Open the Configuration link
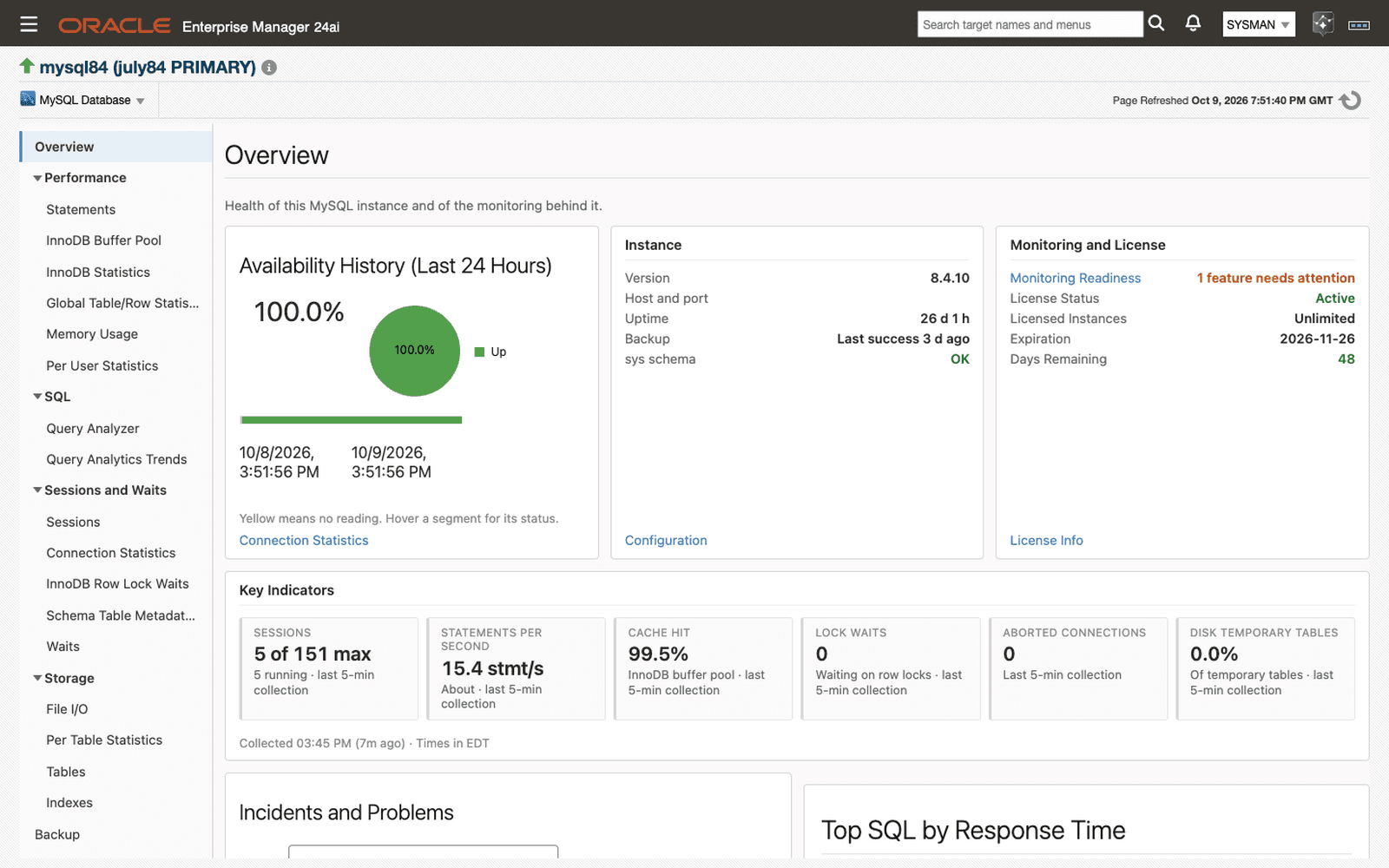This screenshot has height=868, width=1389. (666, 540)
